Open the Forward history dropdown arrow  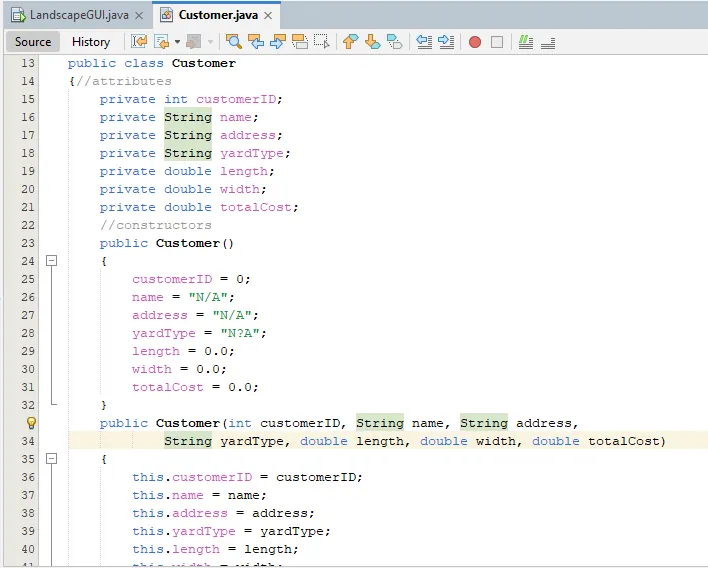coord(210,42)
